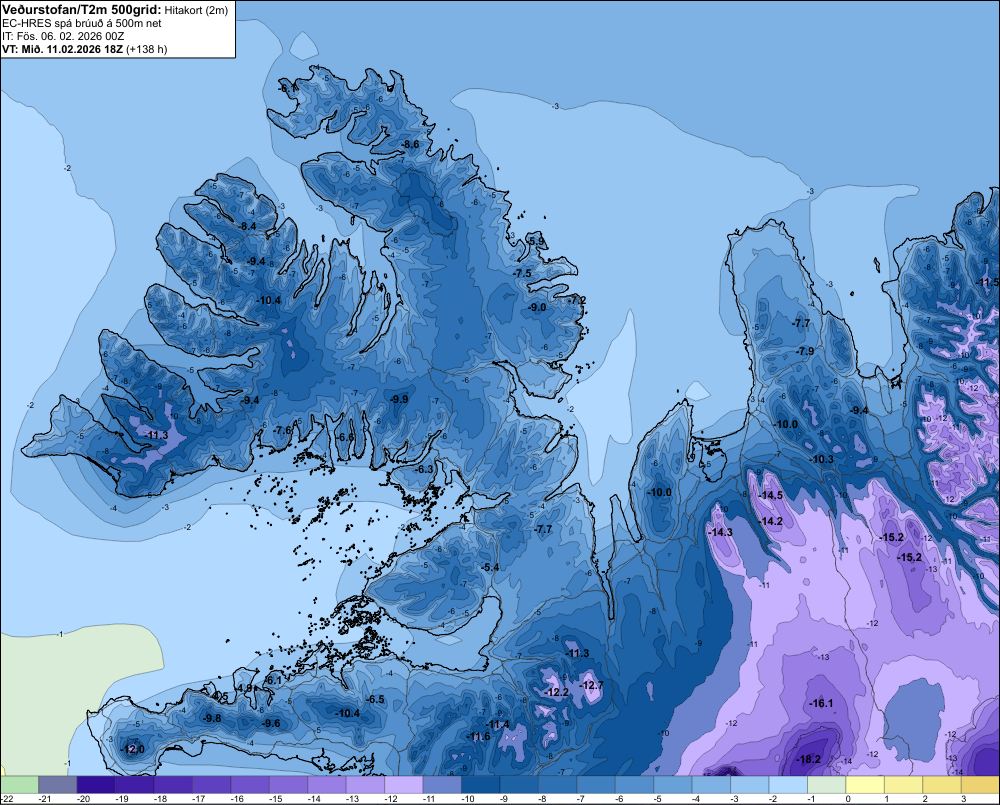The image size is (1000, 805).
Task: Click the -5.4 temperature value
Action: click(490, 567)
